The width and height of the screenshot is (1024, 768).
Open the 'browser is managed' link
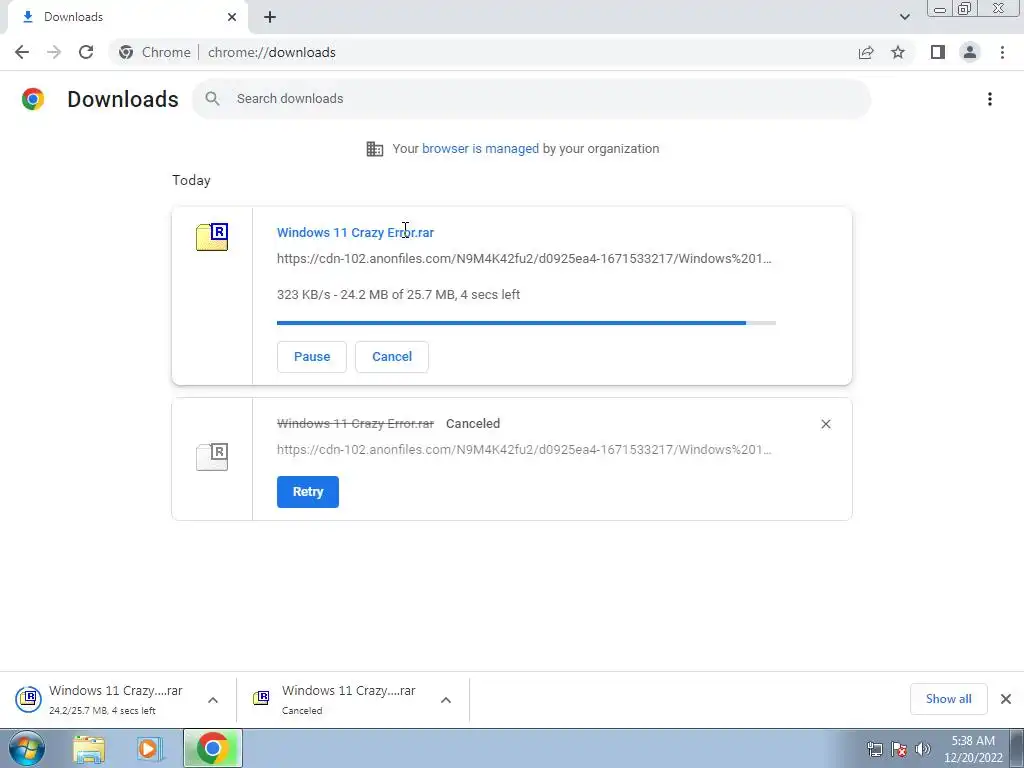[480, 149]
